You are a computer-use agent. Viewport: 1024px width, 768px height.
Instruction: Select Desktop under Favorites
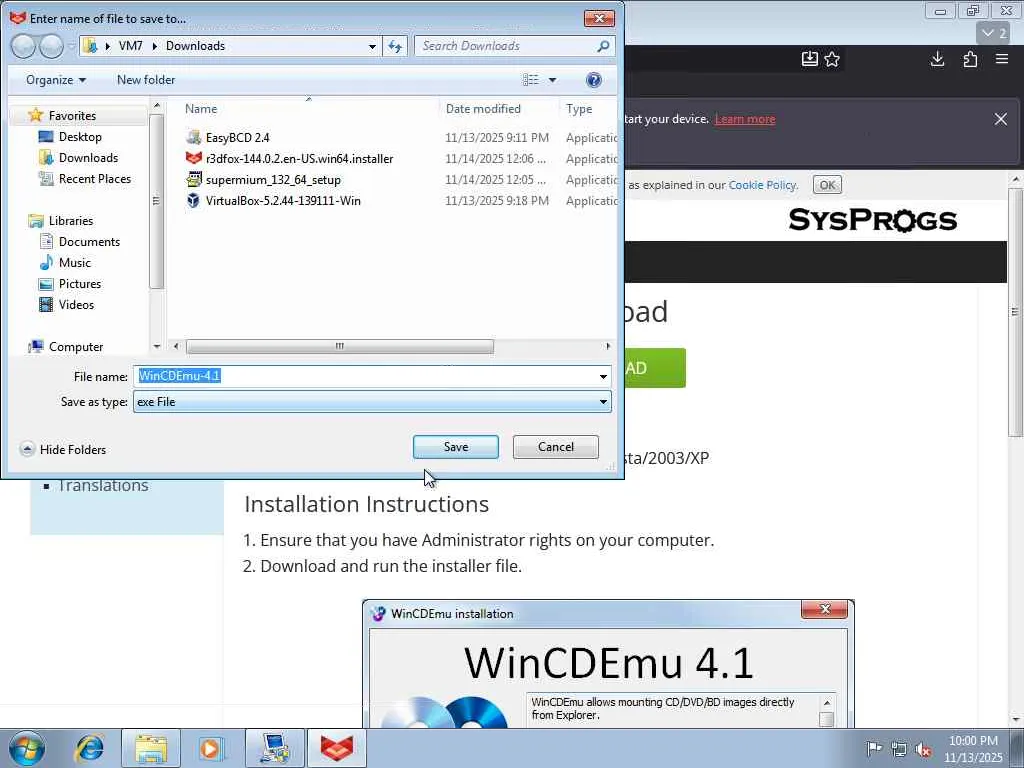point(80,136)
